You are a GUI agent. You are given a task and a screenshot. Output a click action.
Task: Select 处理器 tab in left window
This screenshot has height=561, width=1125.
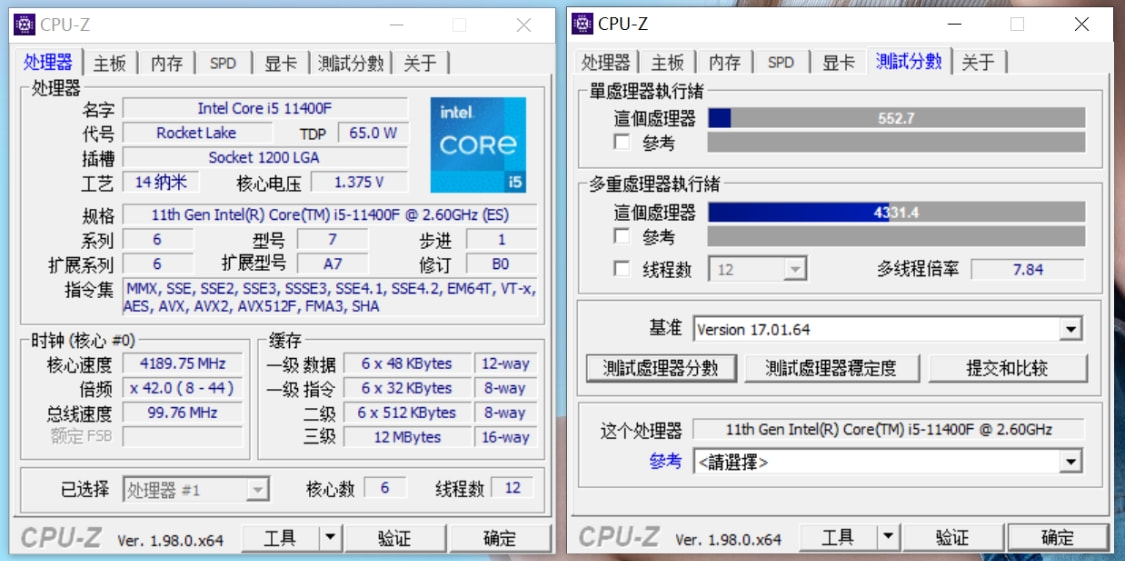click(48, 62)
